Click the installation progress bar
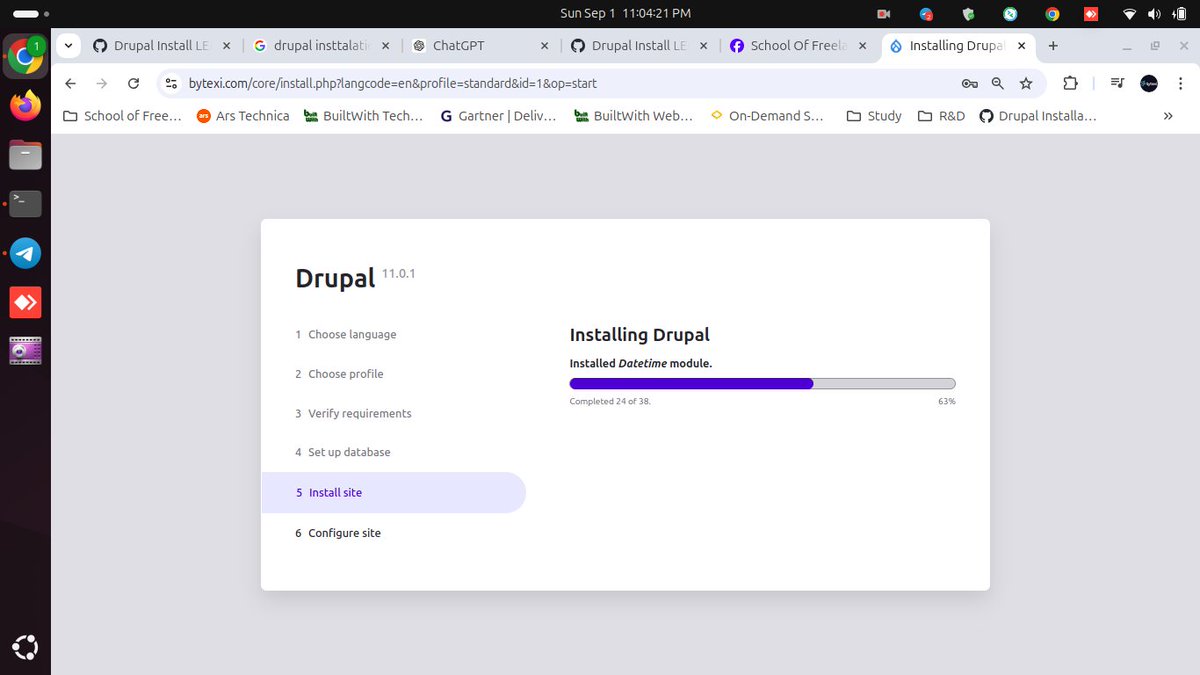The height and width of the screenshot is (675, 1200). click(x=762, y=383)
